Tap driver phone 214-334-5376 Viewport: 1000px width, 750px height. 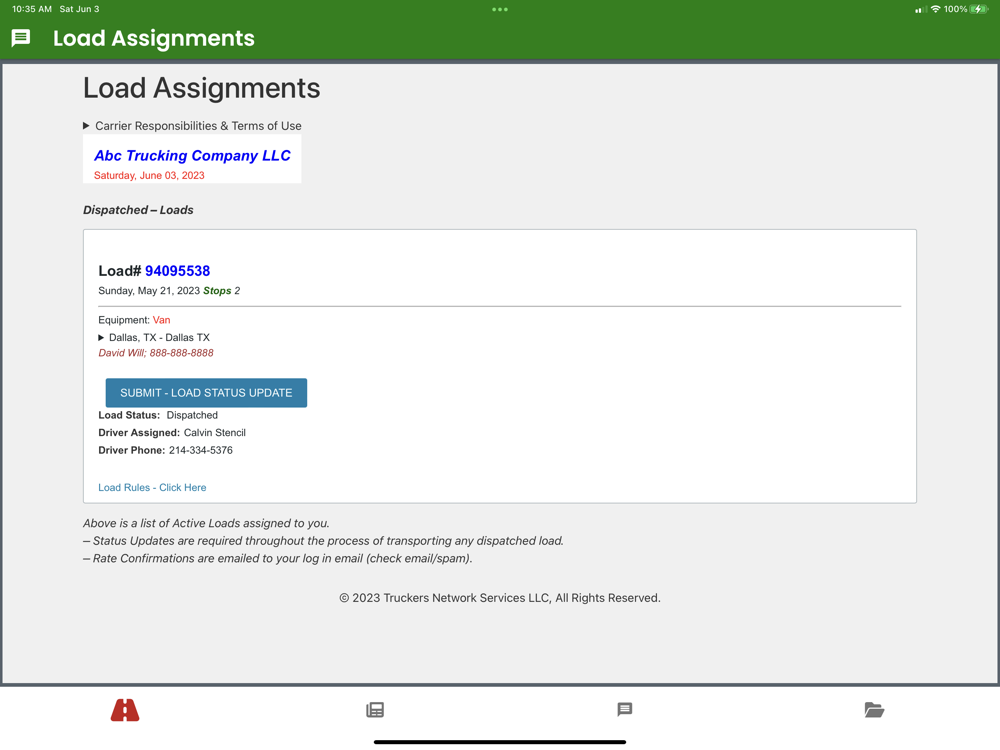[201, 450]
